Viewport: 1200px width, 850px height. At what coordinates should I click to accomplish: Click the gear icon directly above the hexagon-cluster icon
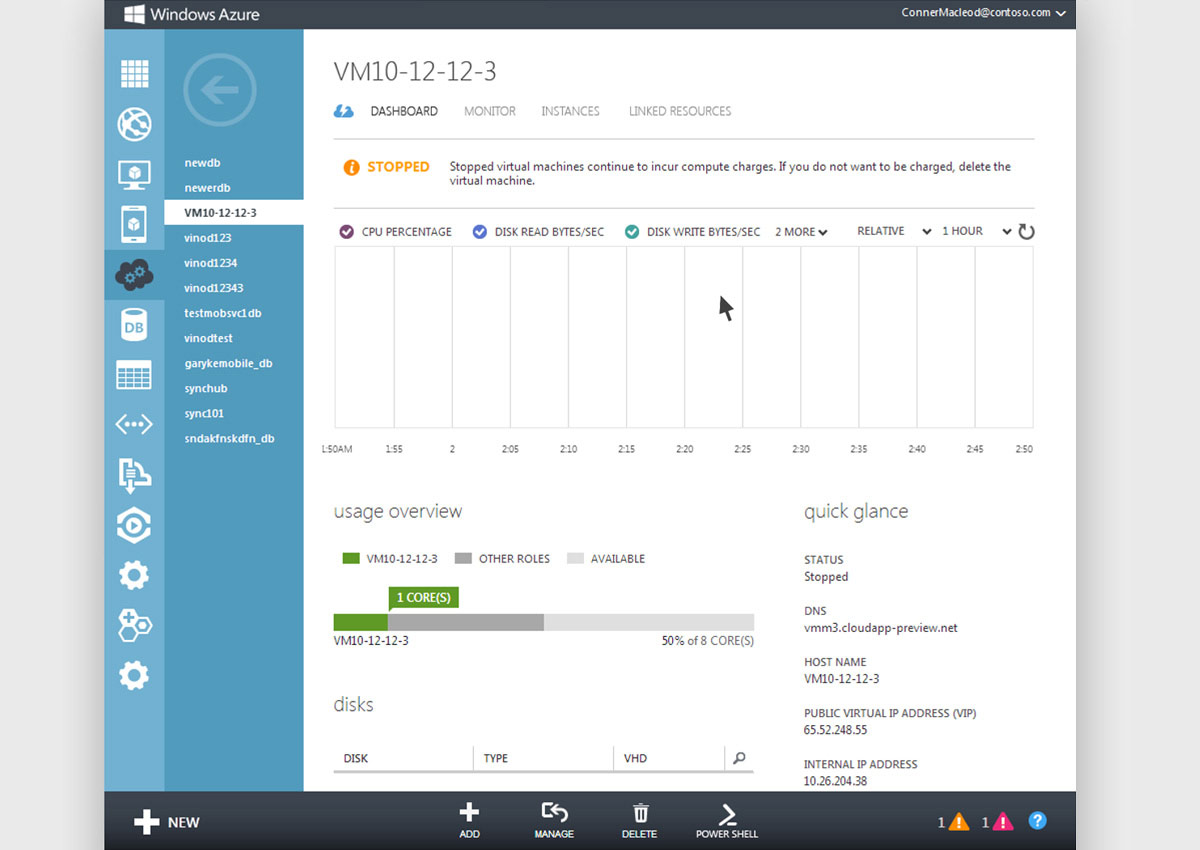pyautogui.click(x=134, y=575)
